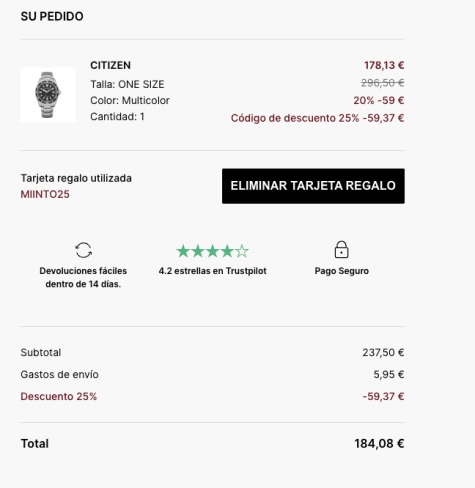Click the Pago Seguro label

(342, 271)
